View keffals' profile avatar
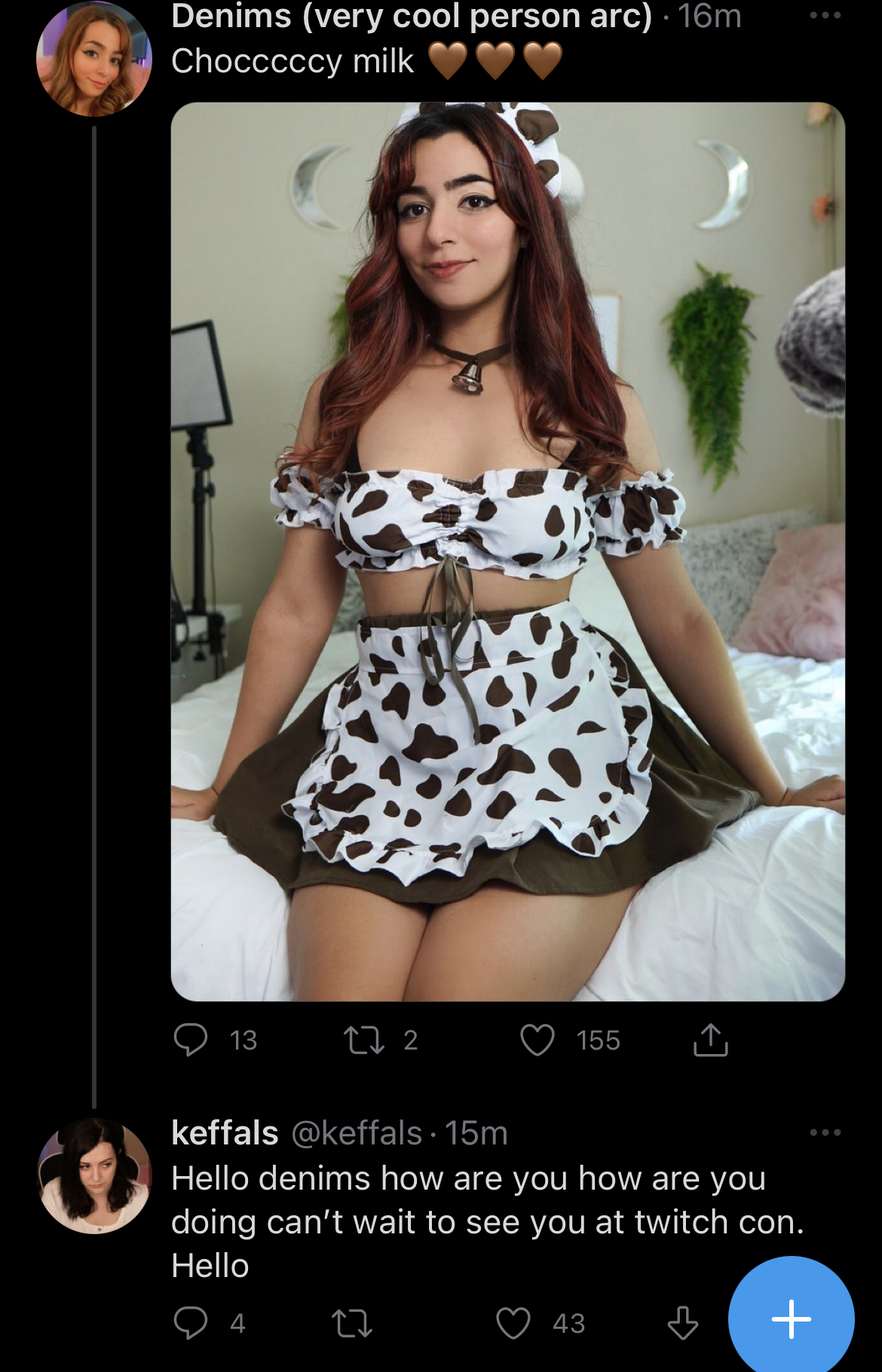Viewport: 882px width, 1372px height. pos(94,1175)
